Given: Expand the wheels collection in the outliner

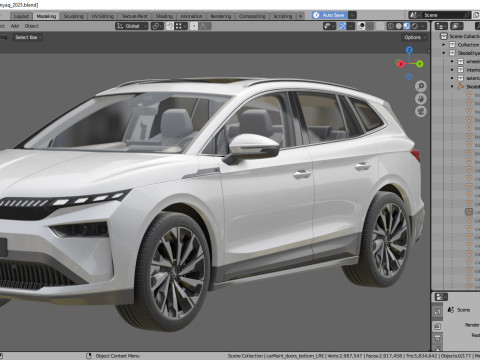Looking at the screenshot, I should 452,61.
